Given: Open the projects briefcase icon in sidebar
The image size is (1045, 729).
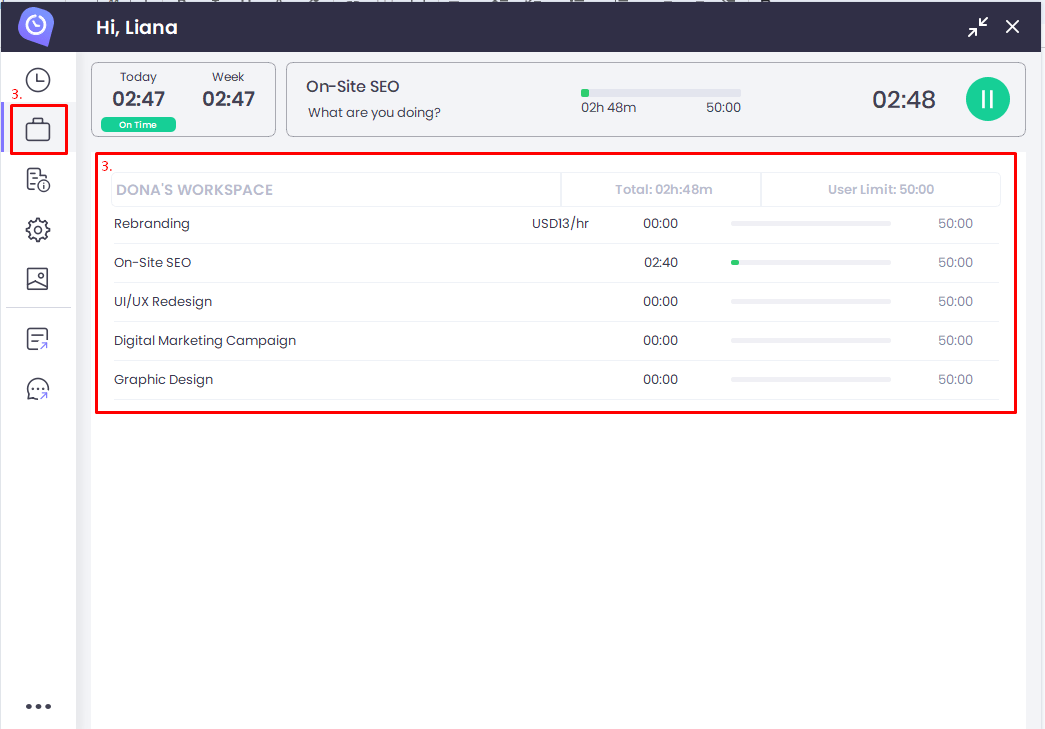Looking at the screenshot, I should click(x=38, y=129).
